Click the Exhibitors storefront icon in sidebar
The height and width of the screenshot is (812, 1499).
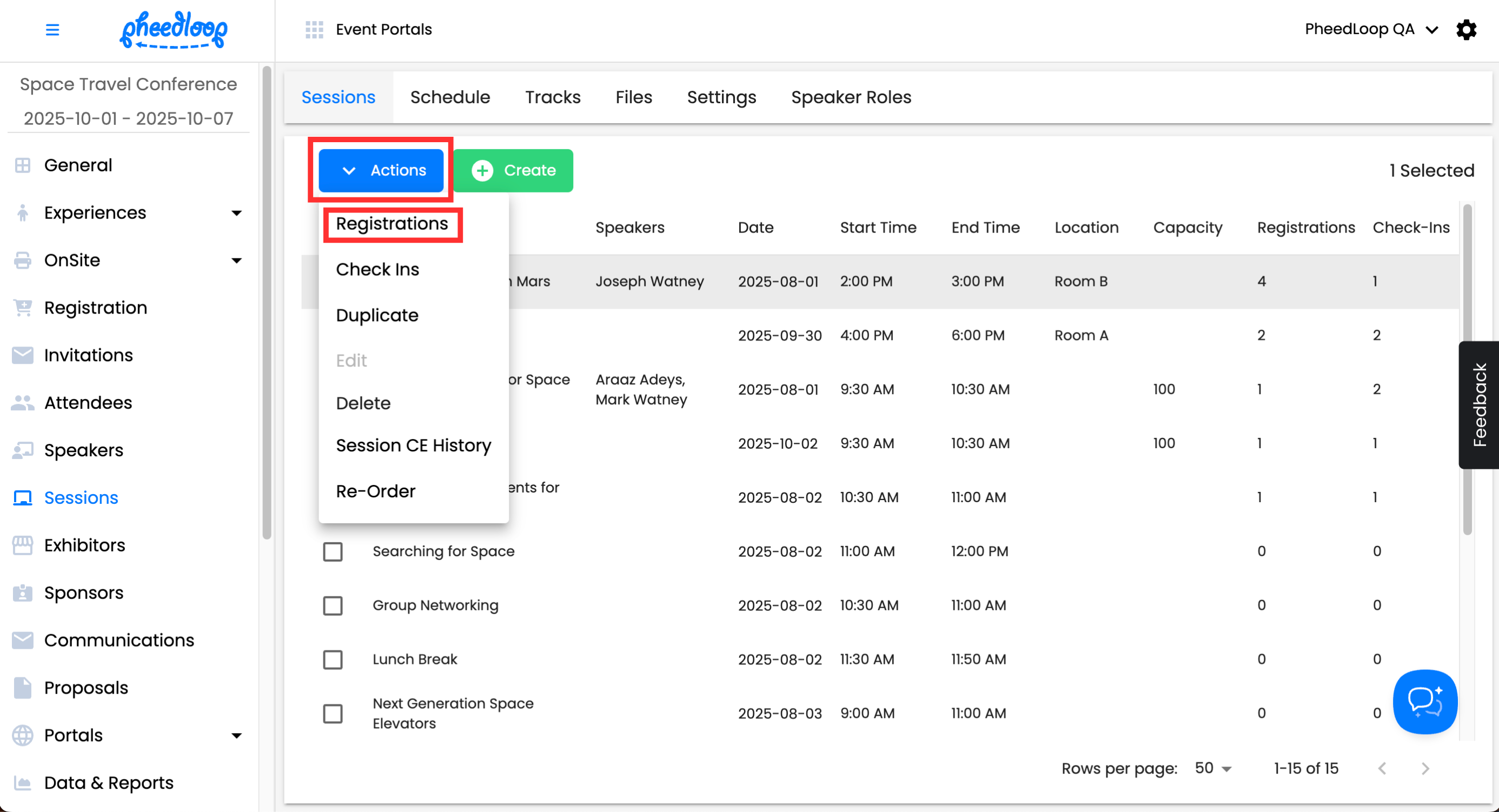tap(23, 545)
